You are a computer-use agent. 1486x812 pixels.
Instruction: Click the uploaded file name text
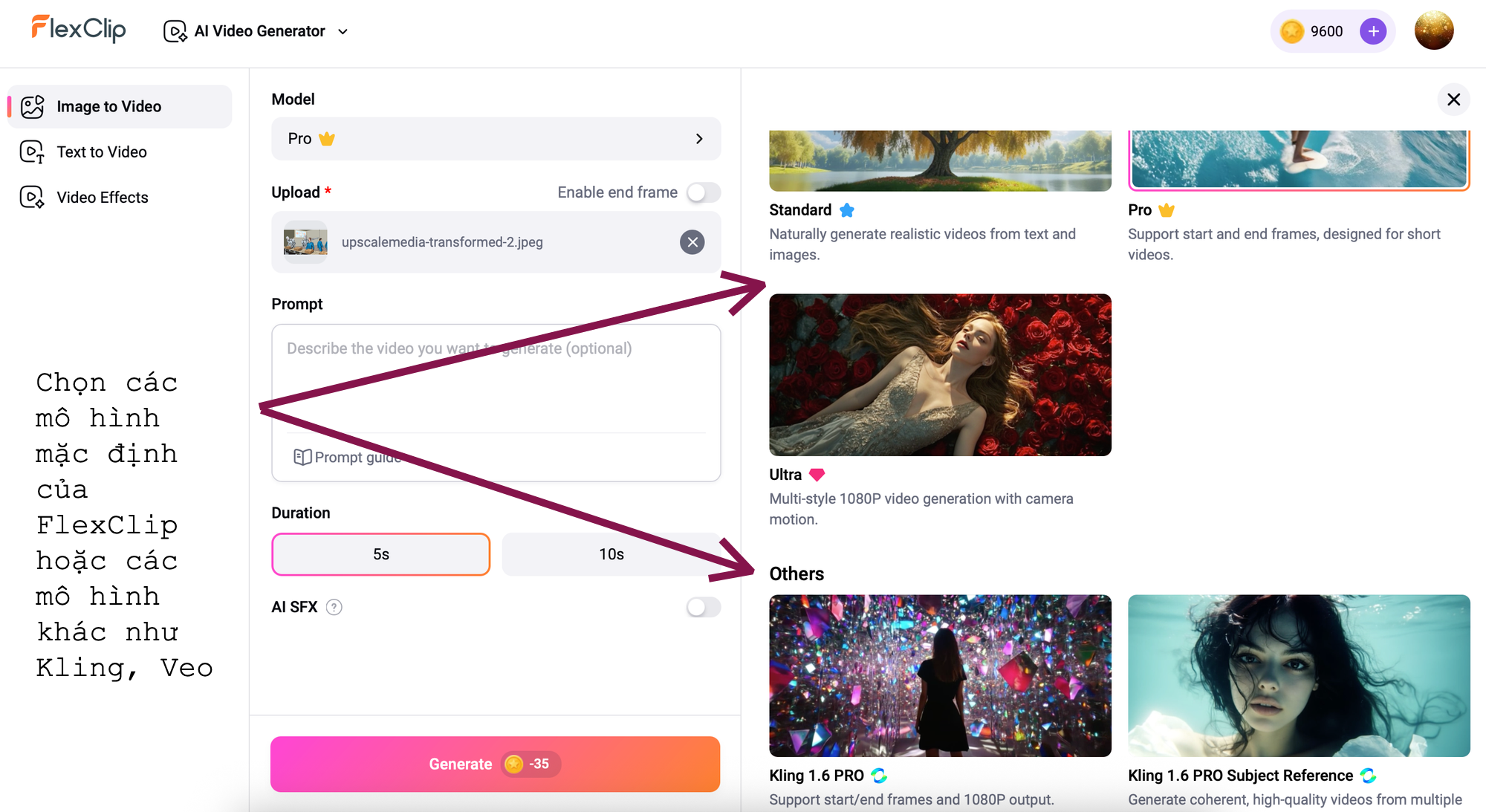(x=442, y=242)
